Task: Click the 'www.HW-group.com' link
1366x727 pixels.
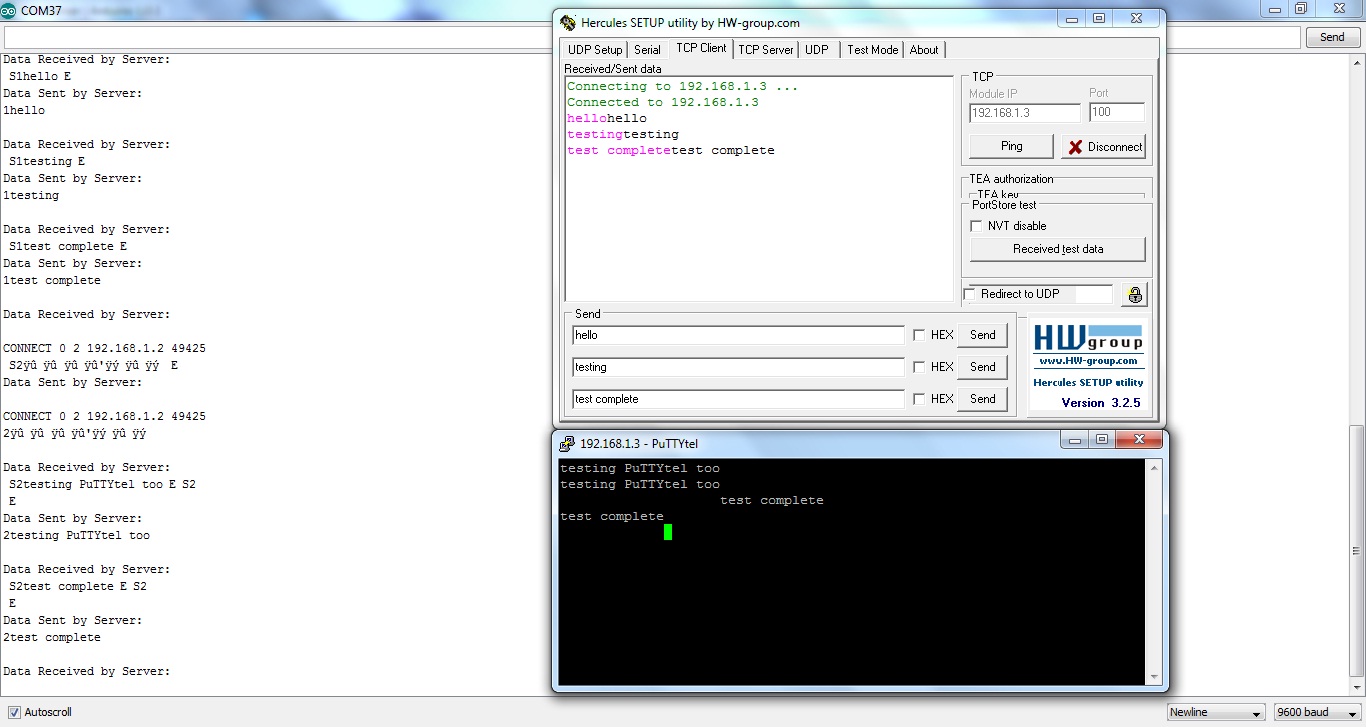Action: point(1088,361)
